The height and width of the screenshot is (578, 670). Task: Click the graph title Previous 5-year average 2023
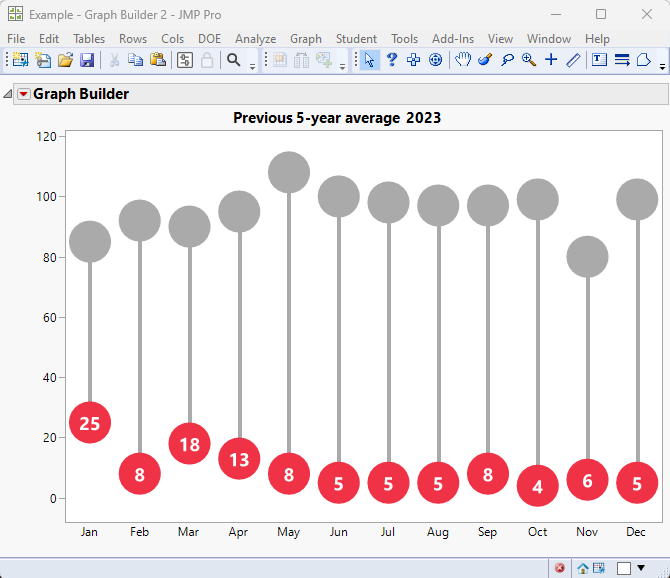point(337,117)
